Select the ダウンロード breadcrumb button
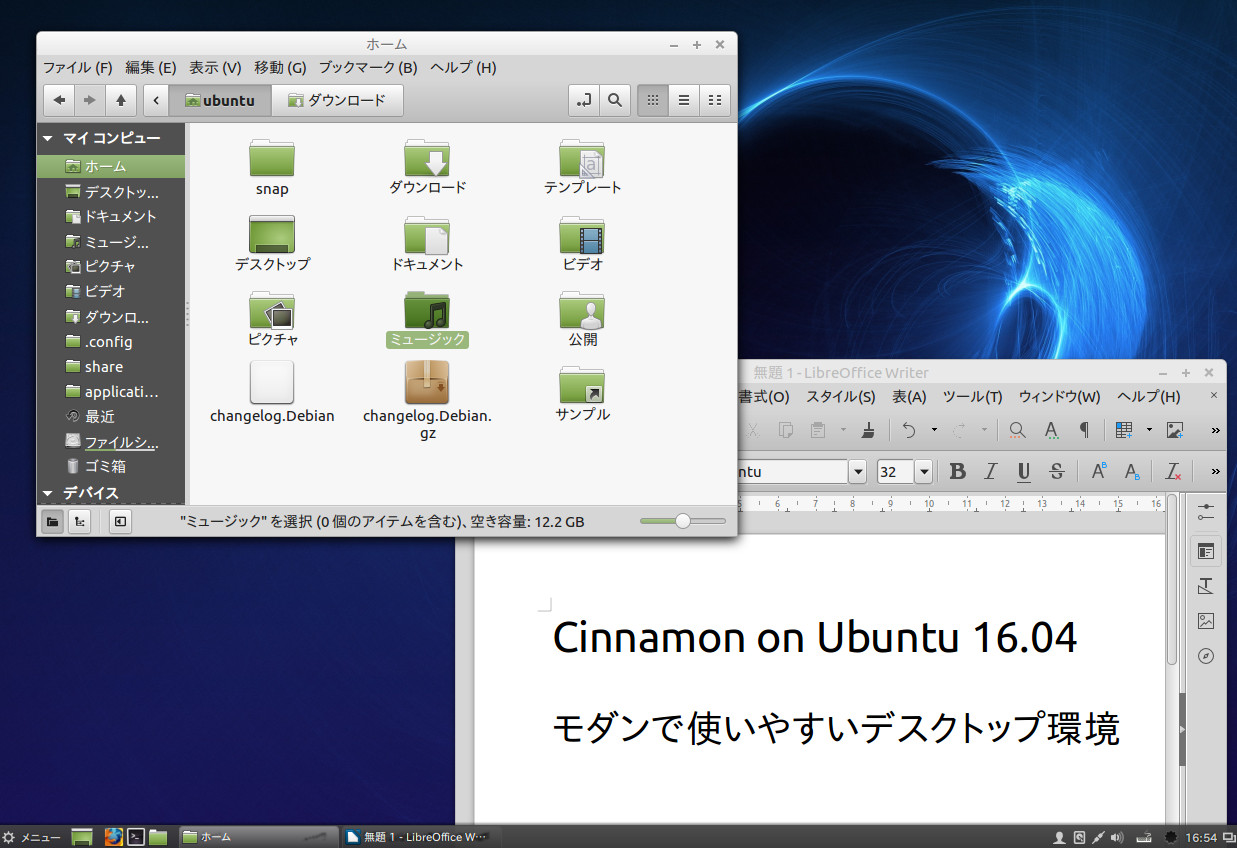 (337, 100)
